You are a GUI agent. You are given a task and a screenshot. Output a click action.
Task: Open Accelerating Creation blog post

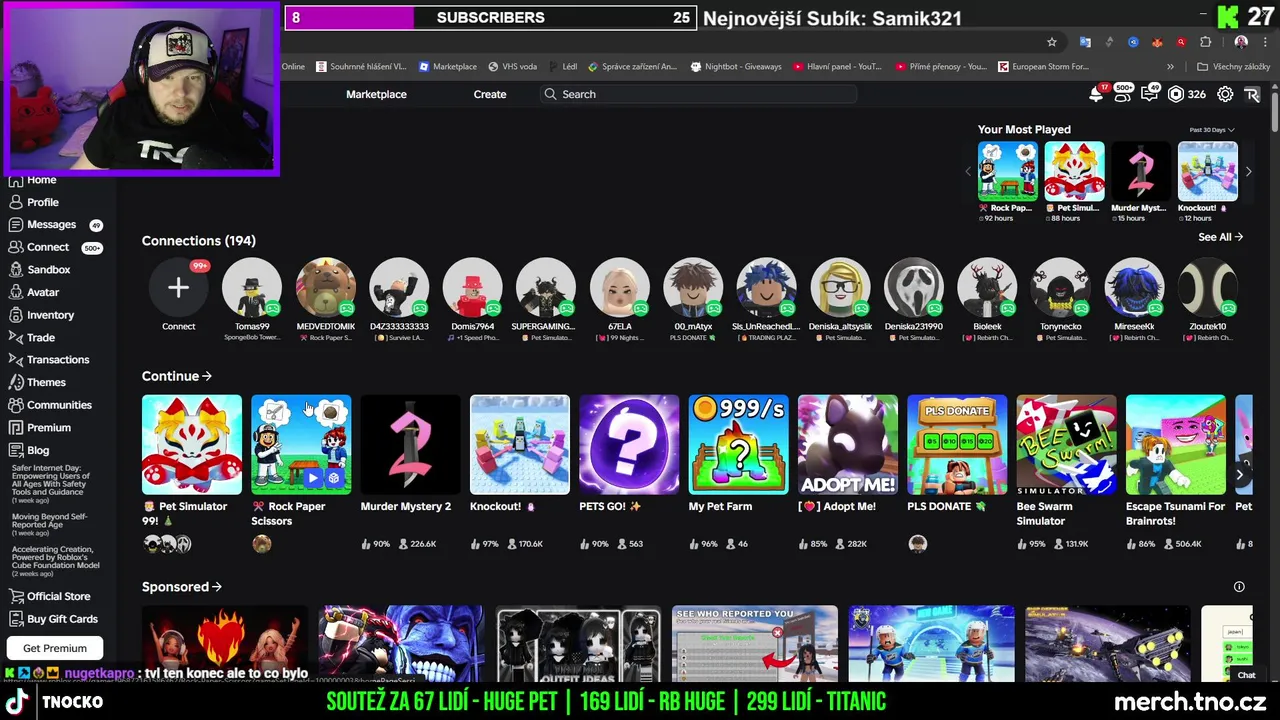point(55,562)
